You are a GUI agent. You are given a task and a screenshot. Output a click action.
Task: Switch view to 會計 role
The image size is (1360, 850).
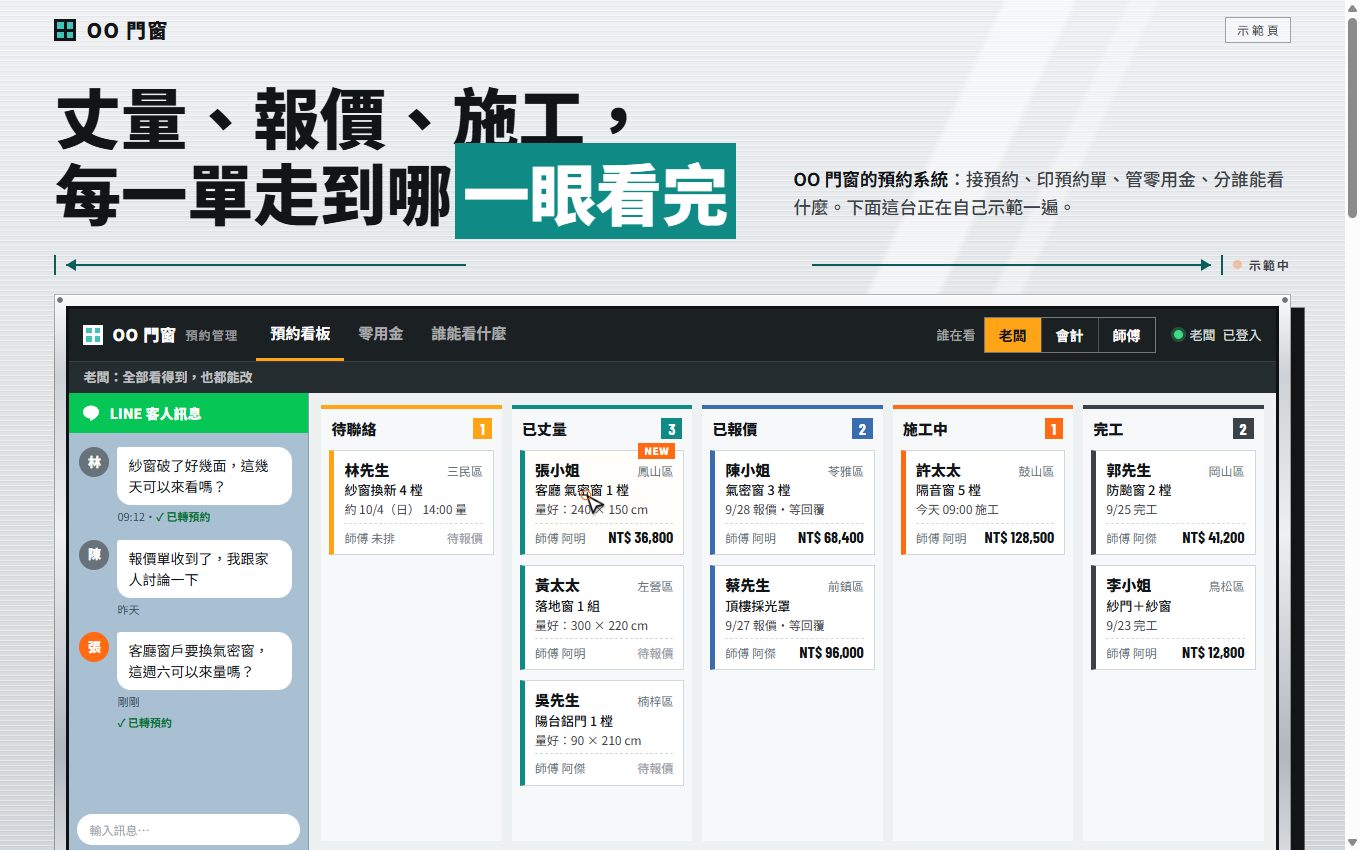tap(1070, 336)
